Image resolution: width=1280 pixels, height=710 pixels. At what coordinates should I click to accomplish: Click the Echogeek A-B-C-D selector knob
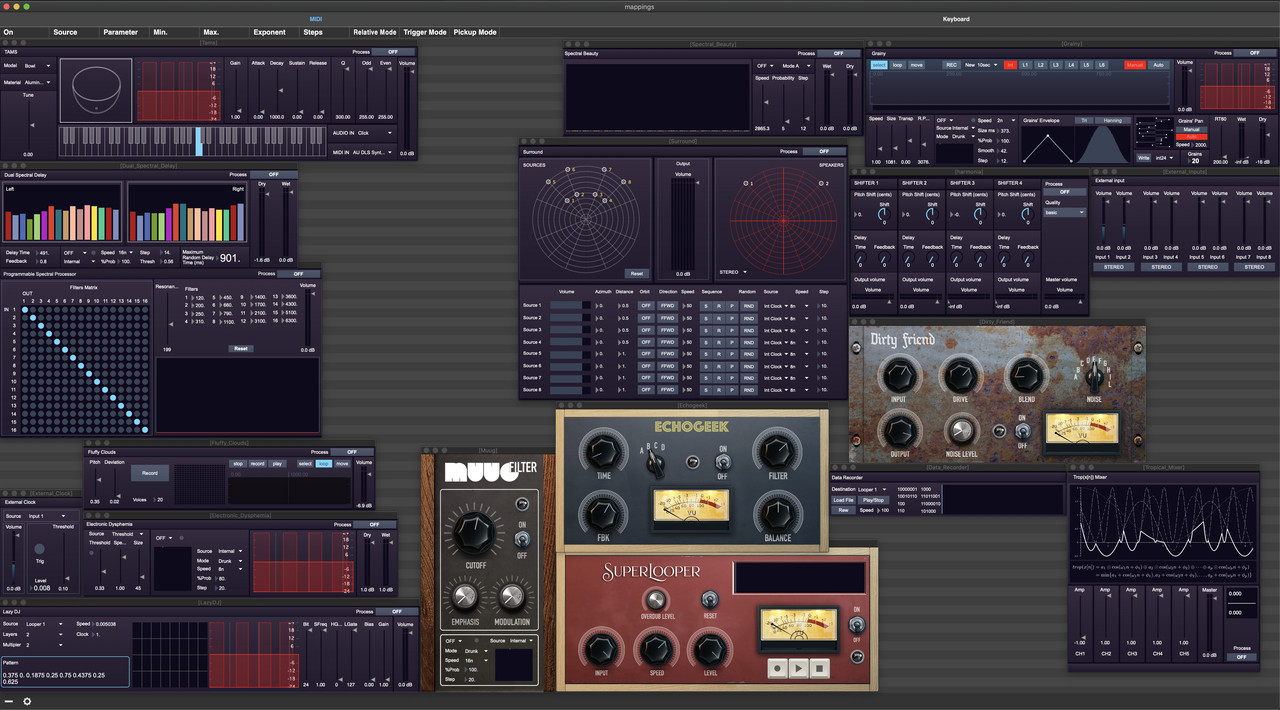click(657, 462)
